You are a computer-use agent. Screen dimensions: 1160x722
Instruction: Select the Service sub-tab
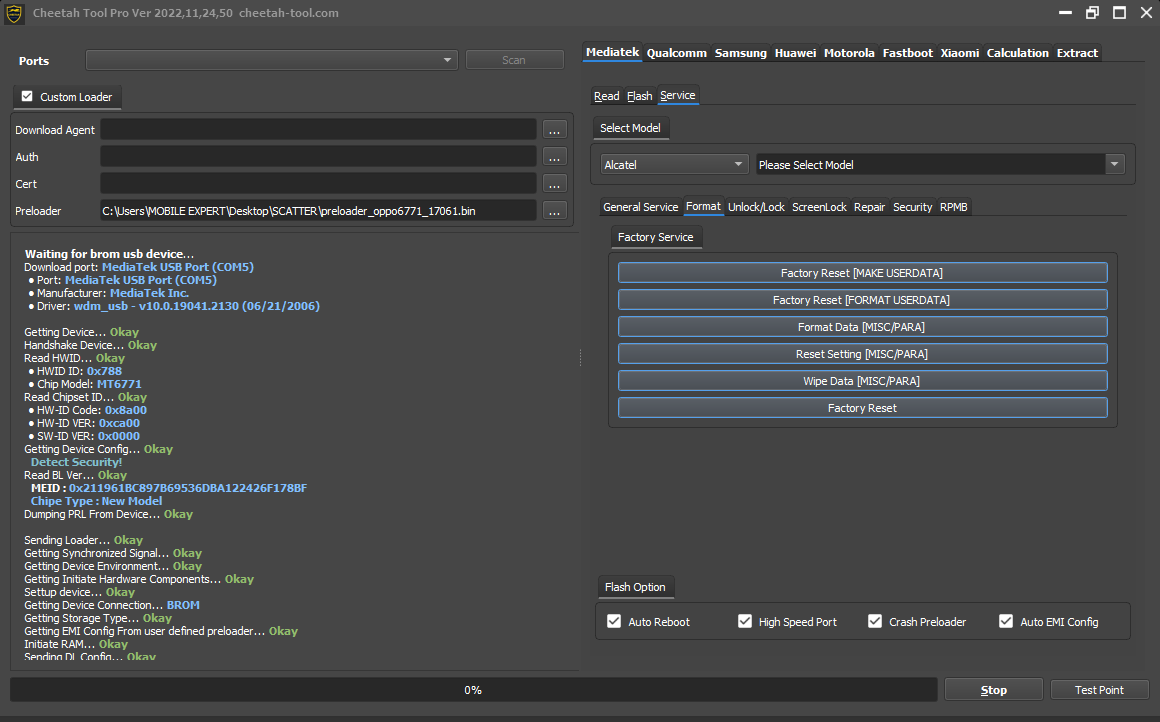click(678, 95)
